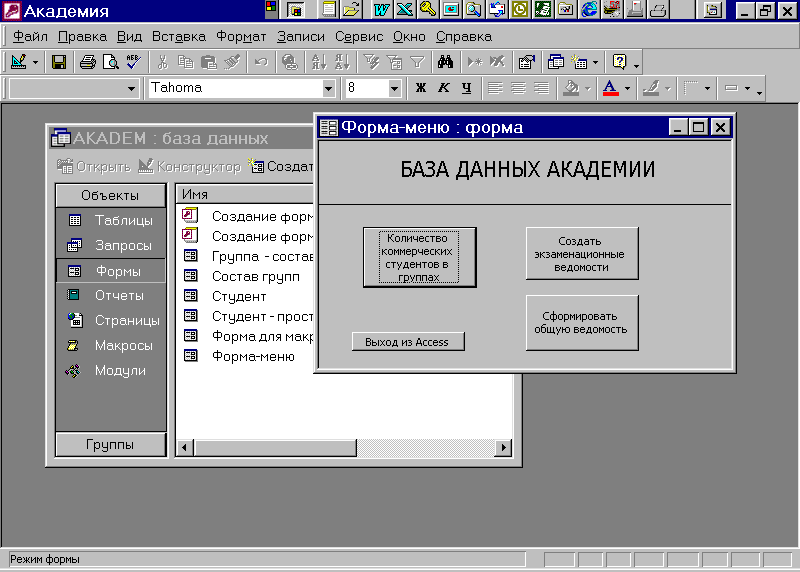
Task: Open the Properties icon in the toolbar
Action: tap(527, 62)
